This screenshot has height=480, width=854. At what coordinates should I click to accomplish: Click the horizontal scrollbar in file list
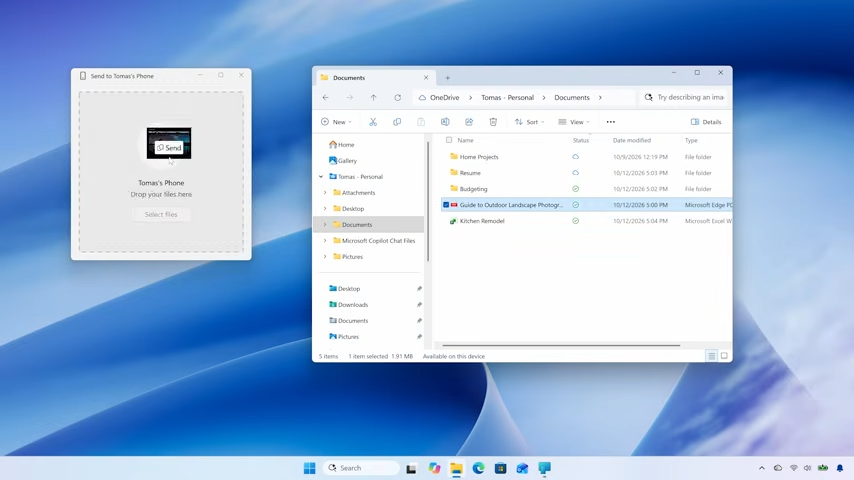[x=561, y=345]
